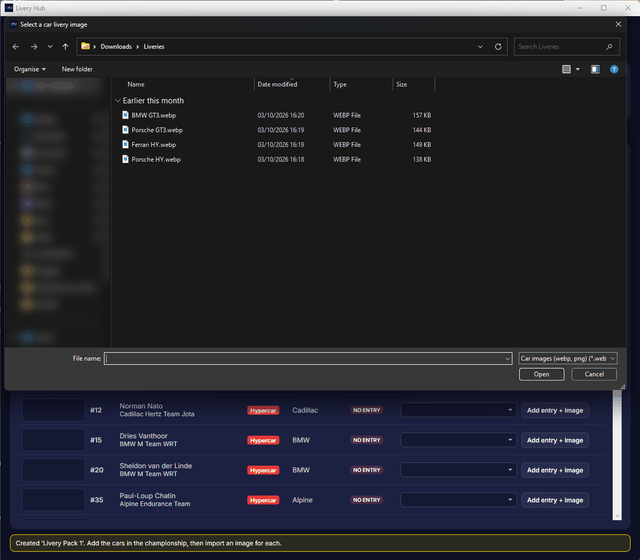Viewport: 640px width, 560px height.
Task: Open entry dropdown for Norman Nato #12
Action: [459, 410]
